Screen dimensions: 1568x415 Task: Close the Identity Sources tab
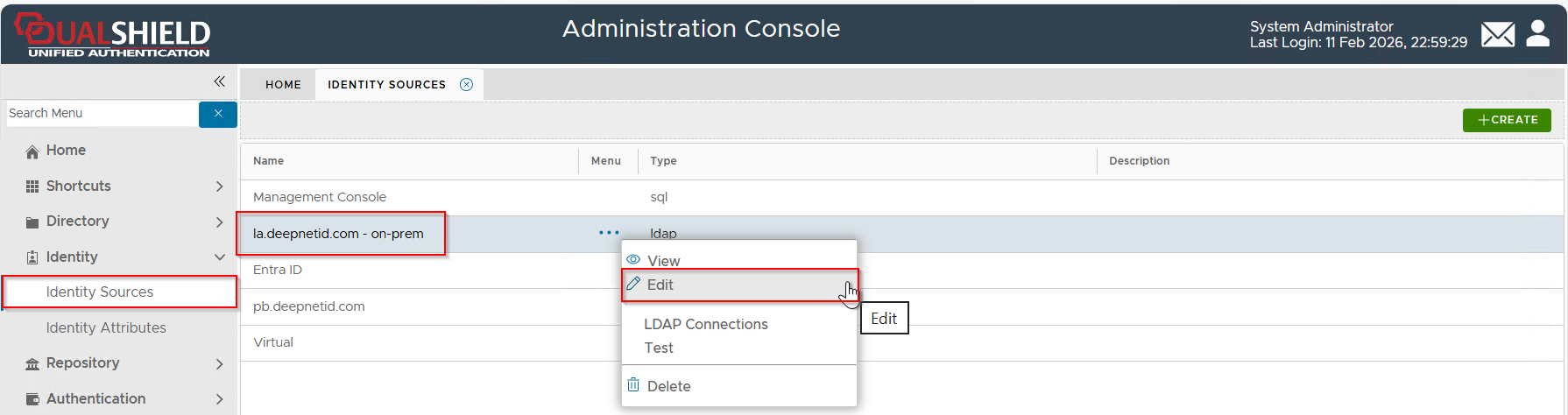tap(466, 85)
